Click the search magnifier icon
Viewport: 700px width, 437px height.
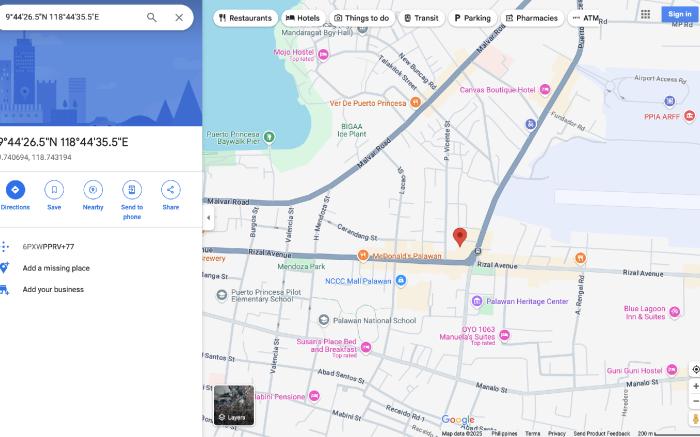pos(152,17)
